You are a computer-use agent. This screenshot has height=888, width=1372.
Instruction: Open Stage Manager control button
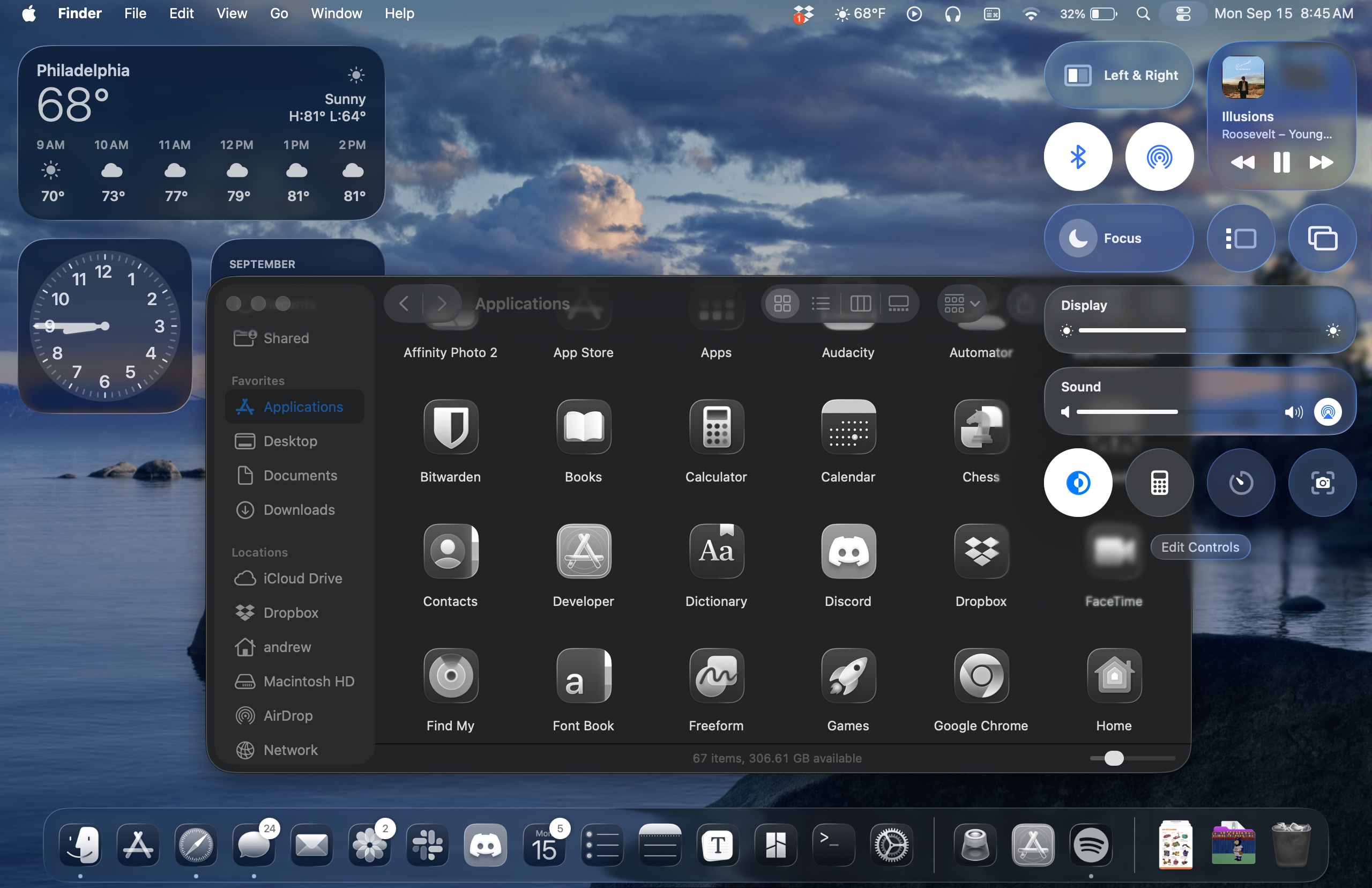point(1240,238)
